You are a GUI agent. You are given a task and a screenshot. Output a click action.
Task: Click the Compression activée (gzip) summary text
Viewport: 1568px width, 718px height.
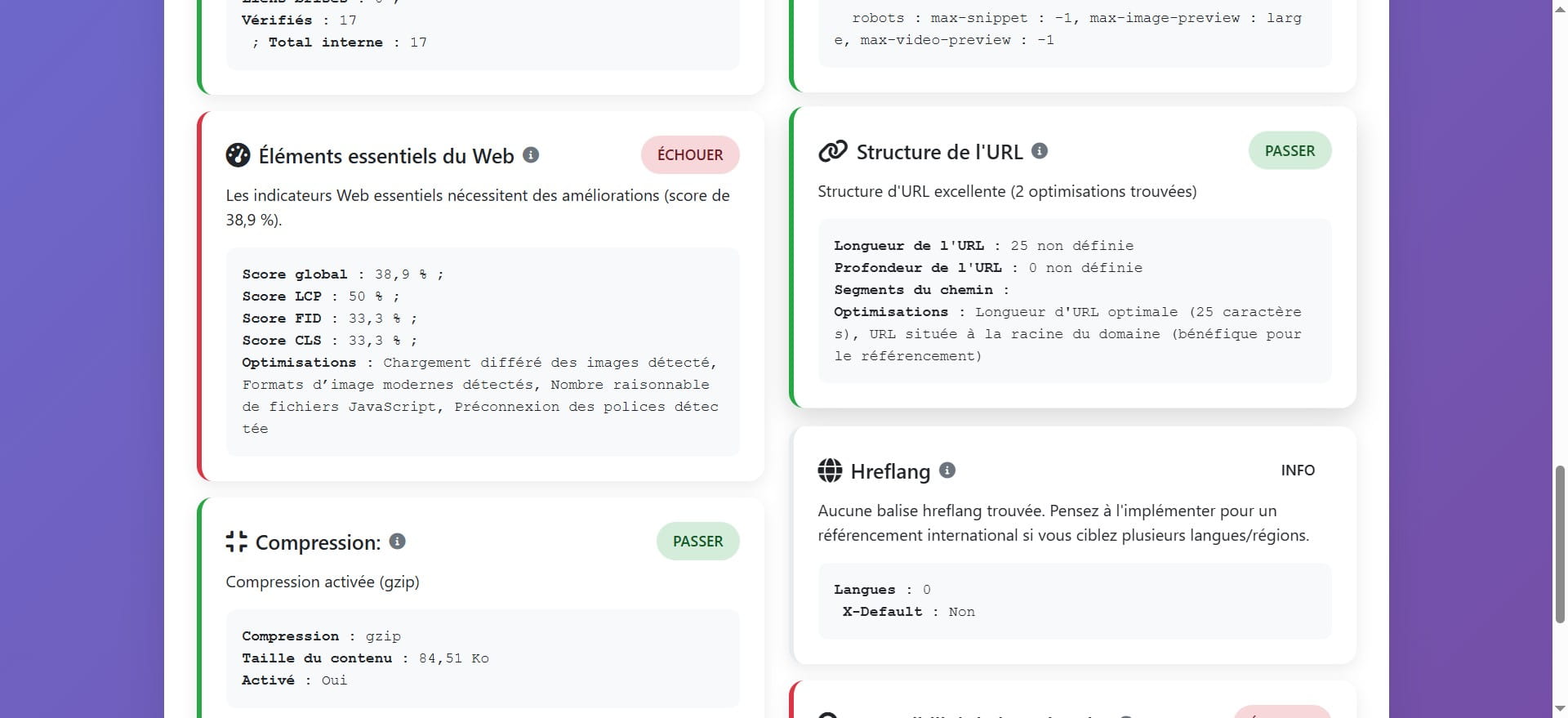[x=323, y=582]
